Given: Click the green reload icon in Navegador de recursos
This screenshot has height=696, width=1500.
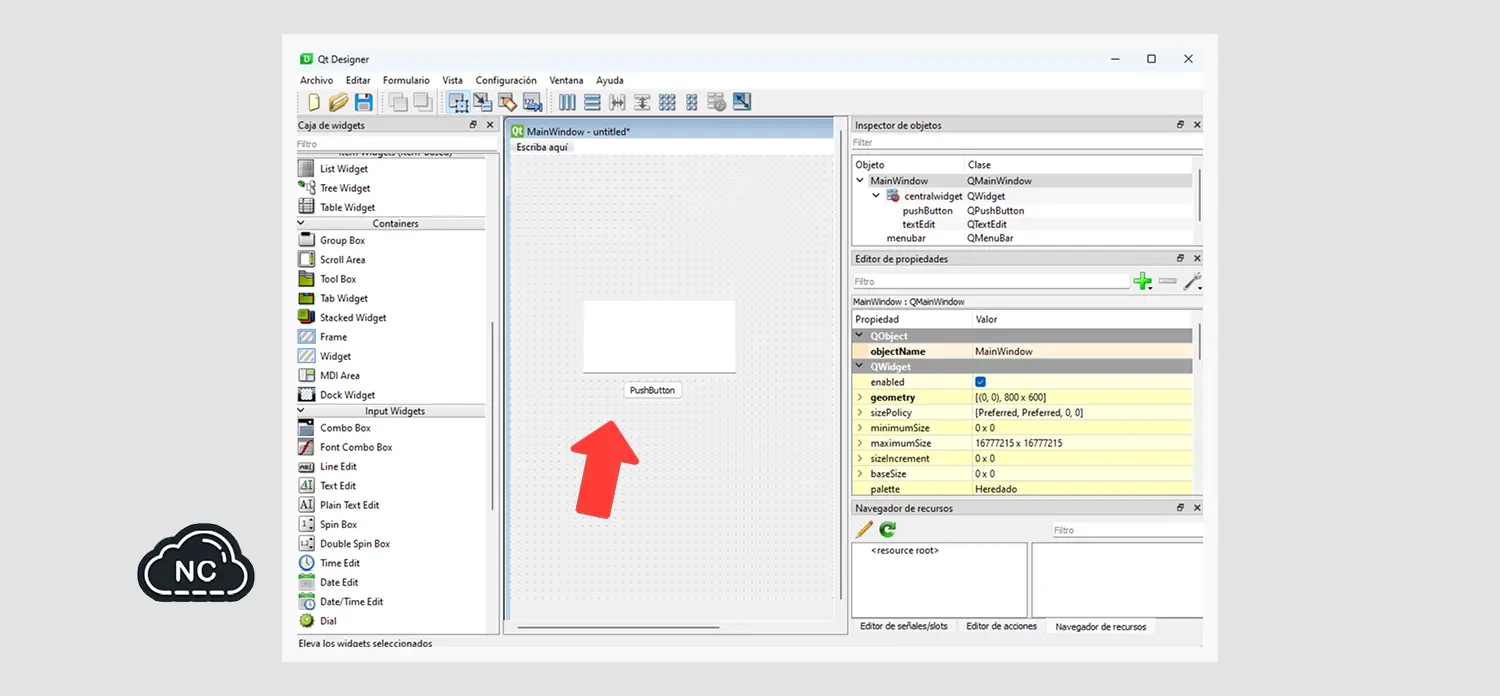Looking at the screenshot, I should coord(888,530).
